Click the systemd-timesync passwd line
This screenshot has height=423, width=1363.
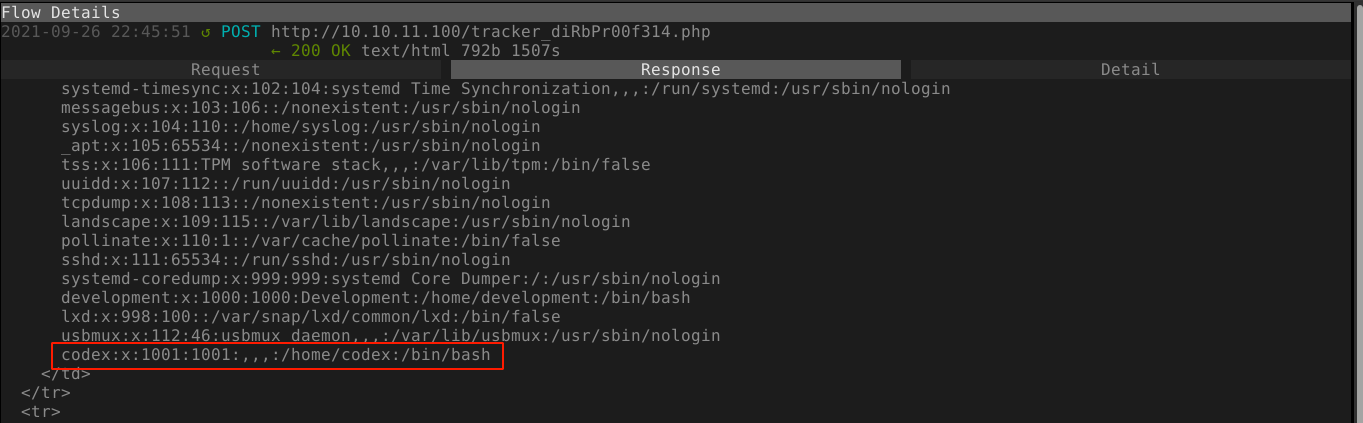pyautogui.click(x=505, y=89)
